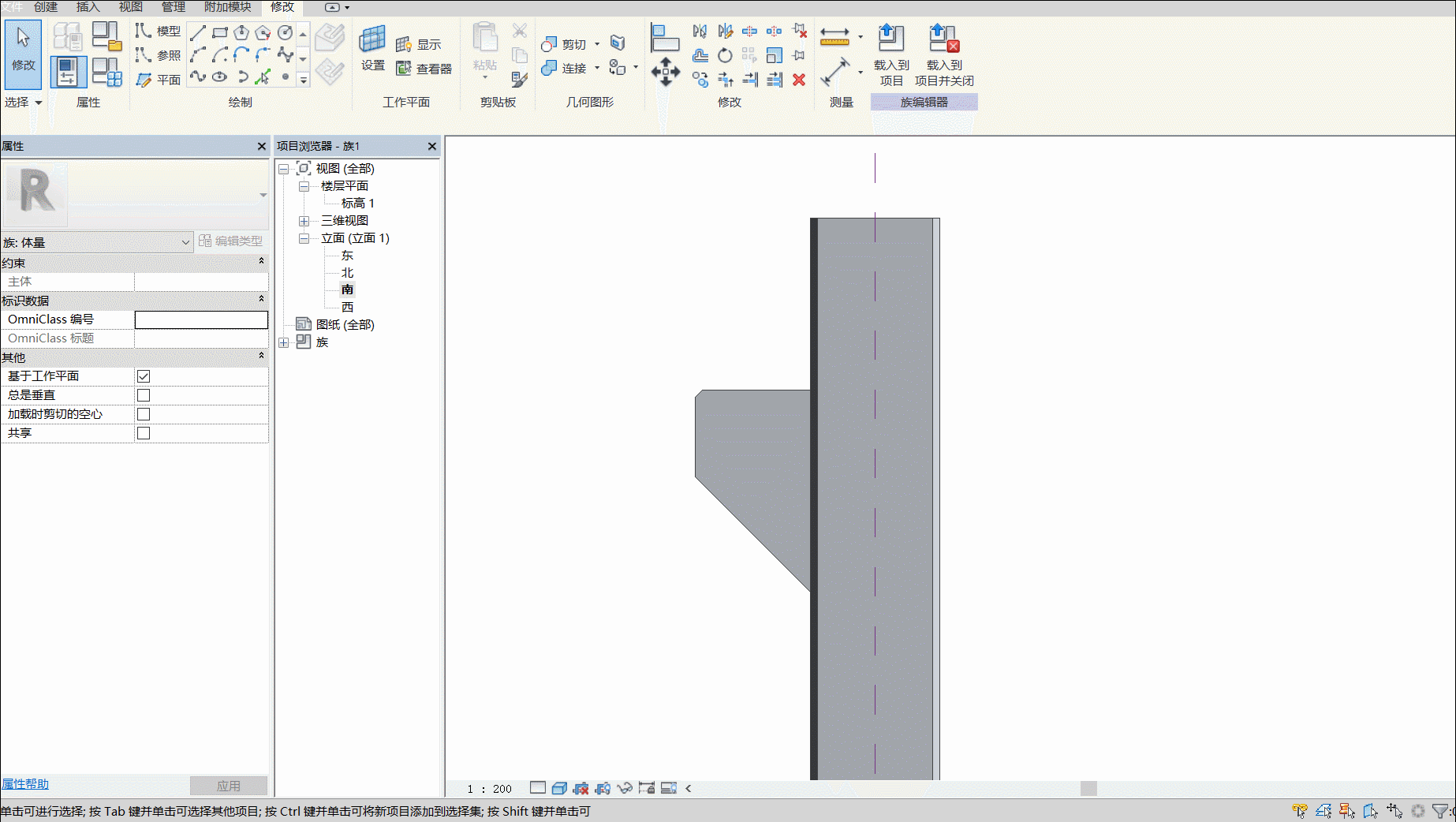Close the 项目浏览器 panel

coord(431,146)
